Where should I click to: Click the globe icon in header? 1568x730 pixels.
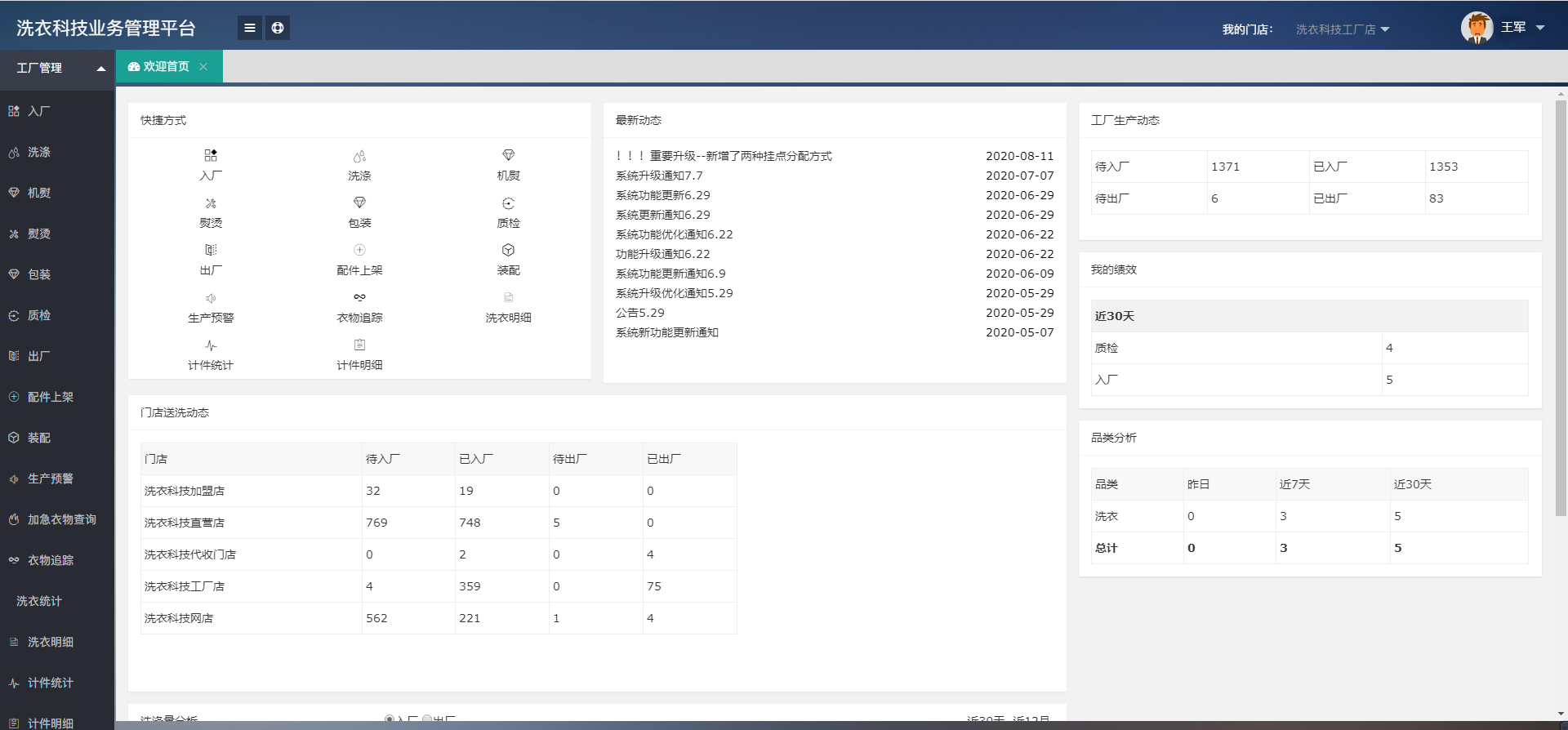(x=278, y=28)
